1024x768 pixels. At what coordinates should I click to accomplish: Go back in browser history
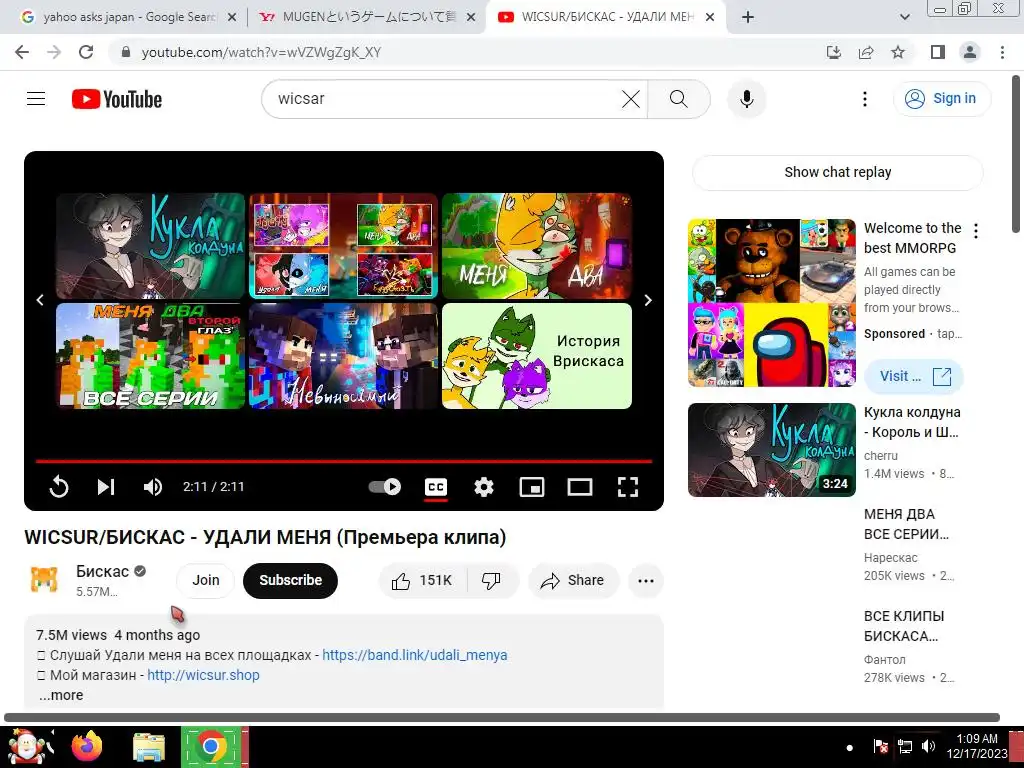pos(22,52)
